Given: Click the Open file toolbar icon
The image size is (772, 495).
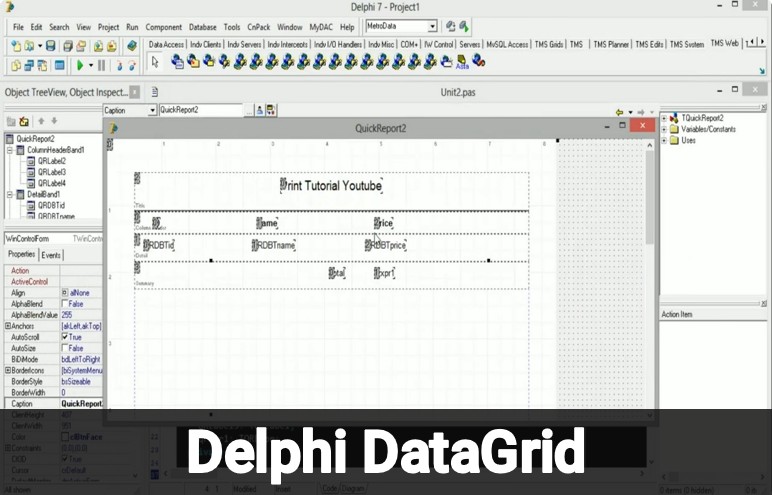Looking at the screenshot, I should [30, 46].
